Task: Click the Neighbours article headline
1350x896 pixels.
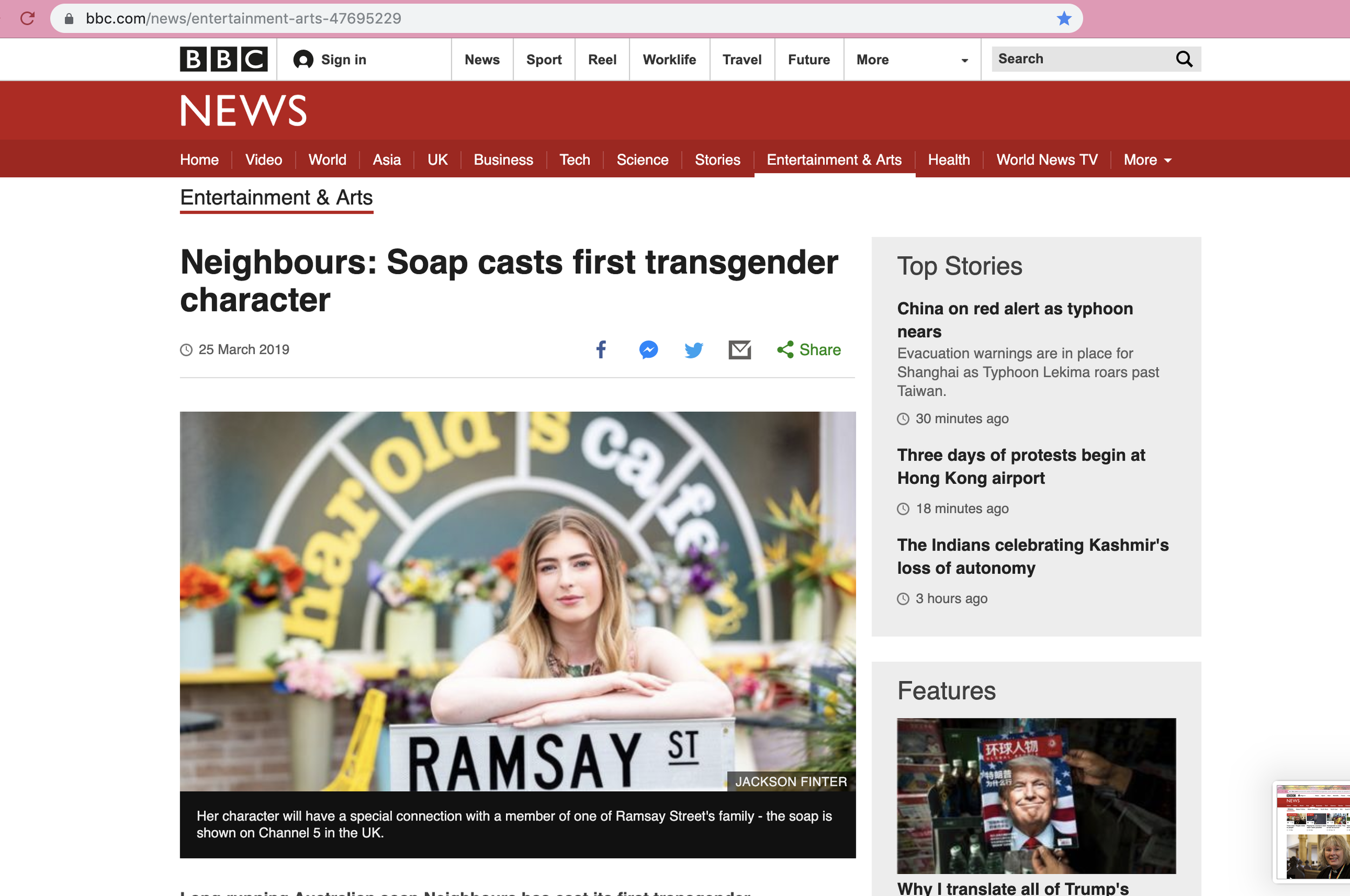Action: (509, 281)
